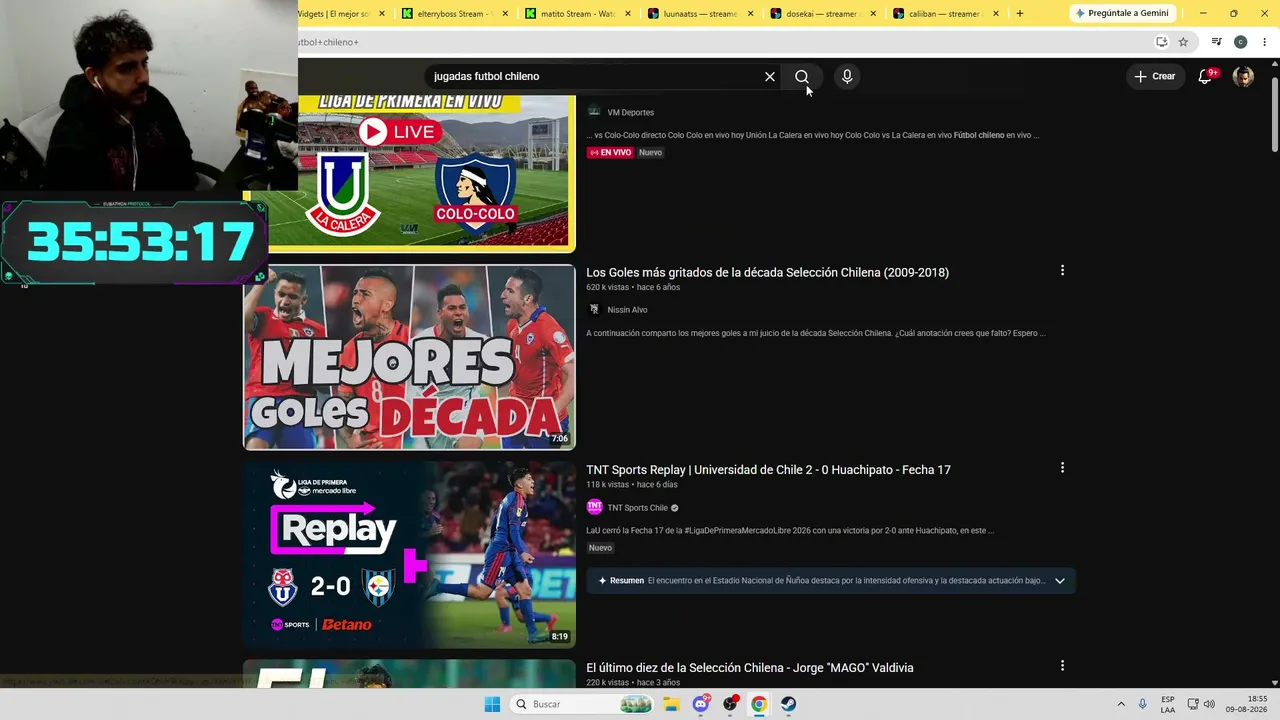Bookmark this page with the star
This screenshot has height=720, width=1280.
click(x=1183, y=42)
